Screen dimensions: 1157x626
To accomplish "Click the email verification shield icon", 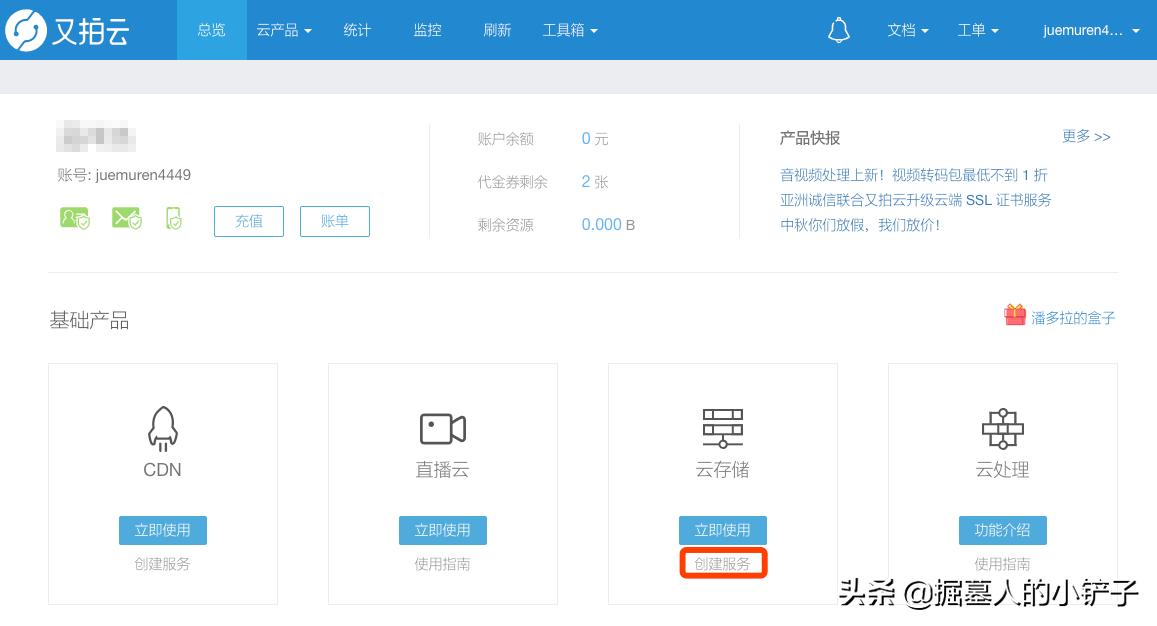I will 126,218.
